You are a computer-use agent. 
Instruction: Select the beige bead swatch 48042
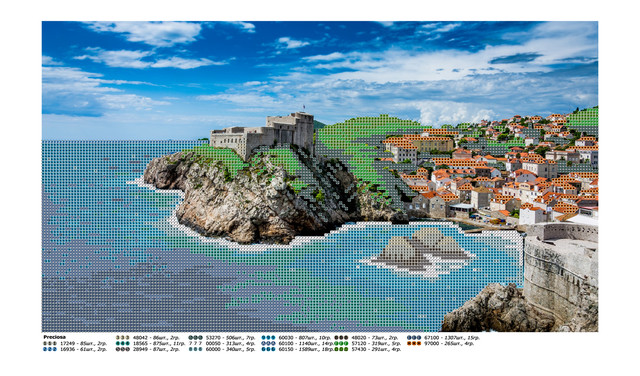[x=122, y=338]
